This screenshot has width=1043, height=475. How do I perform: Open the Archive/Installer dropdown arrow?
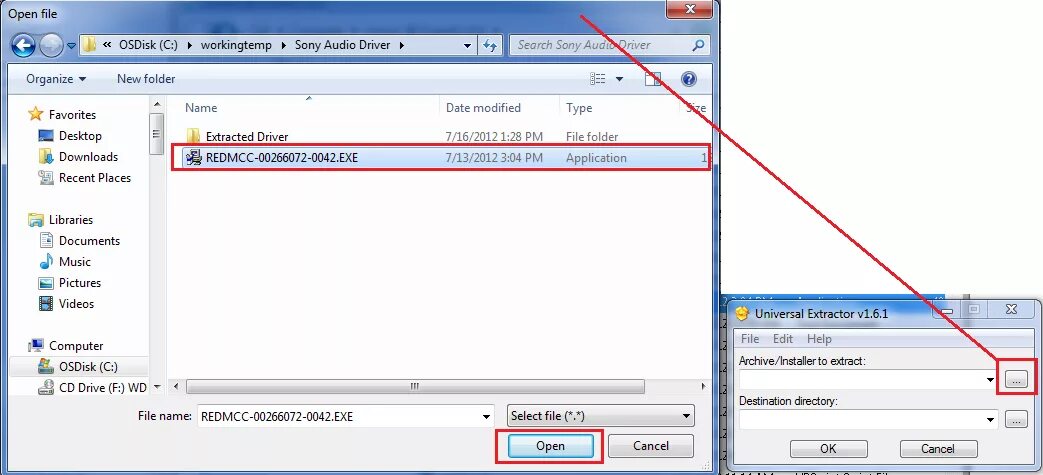click(x=991, y=380)
